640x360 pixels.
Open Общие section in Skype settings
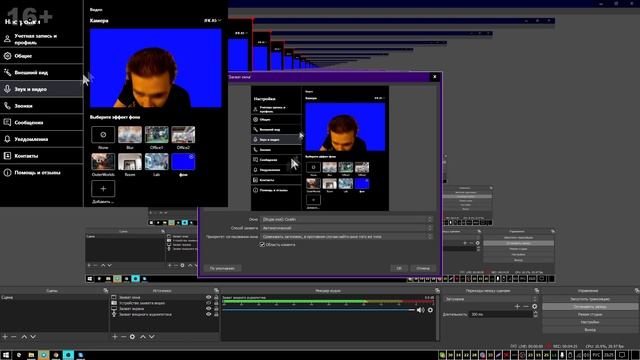(x=42, y=56)
